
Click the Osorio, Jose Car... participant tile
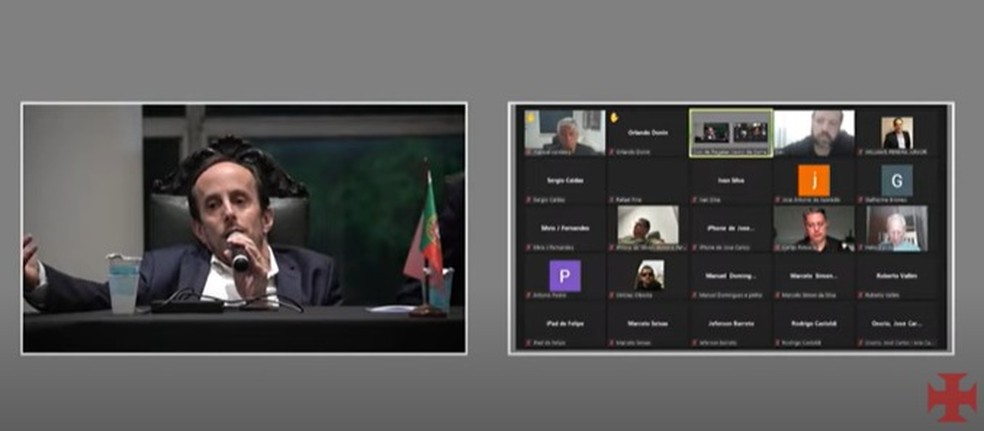896,324
